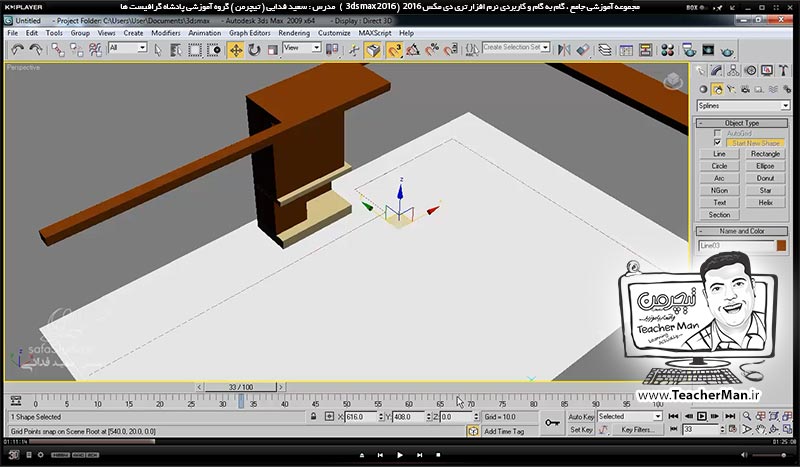Click the Use Pivot Point Center icon

pos(332,50)
